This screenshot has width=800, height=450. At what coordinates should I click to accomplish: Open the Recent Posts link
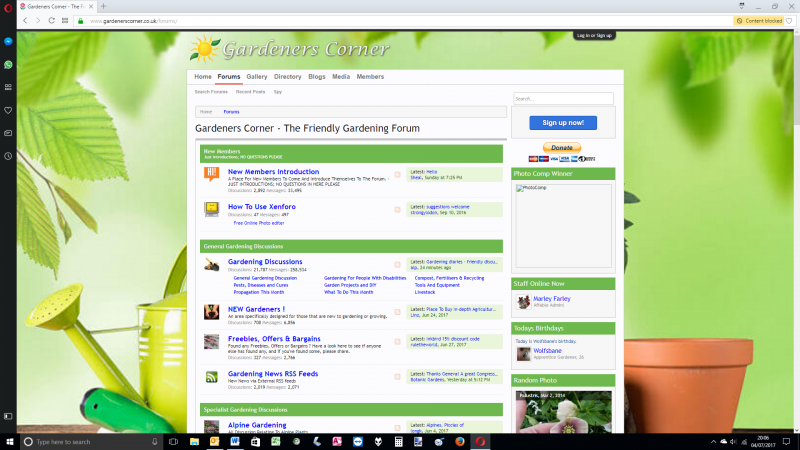click(x=251, y=92)
